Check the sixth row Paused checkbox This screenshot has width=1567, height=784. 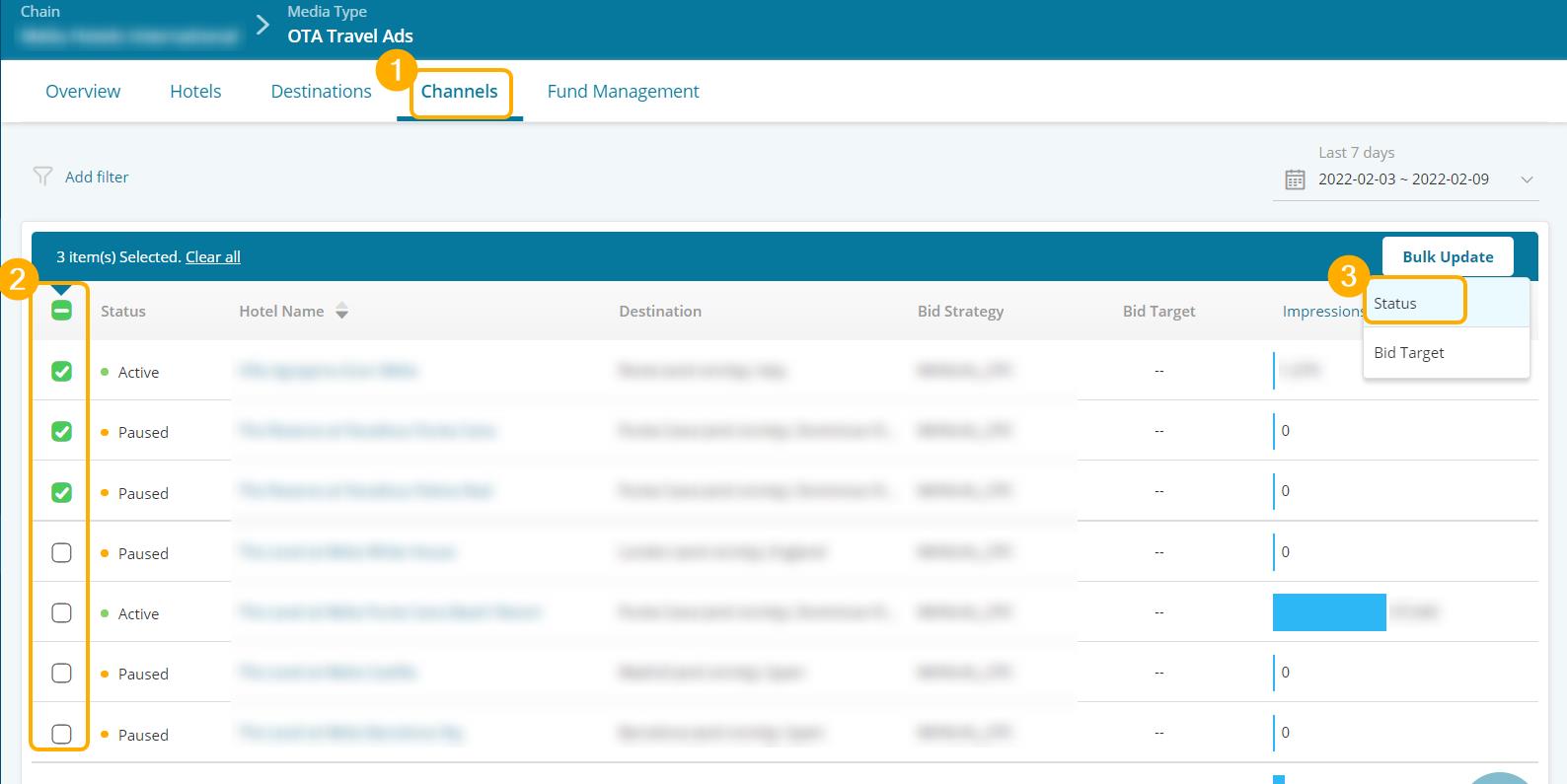pyautogui.click(x=61, y=674)
